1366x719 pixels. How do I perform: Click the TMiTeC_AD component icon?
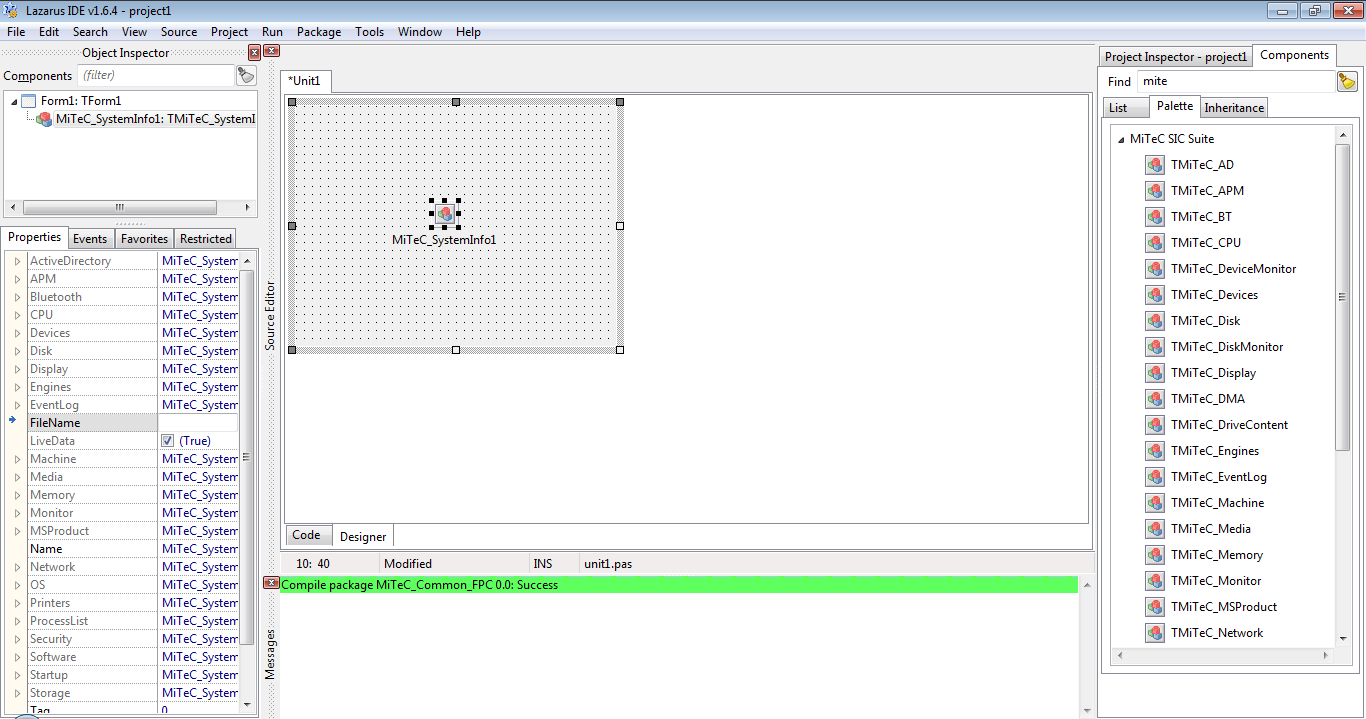1156,165
